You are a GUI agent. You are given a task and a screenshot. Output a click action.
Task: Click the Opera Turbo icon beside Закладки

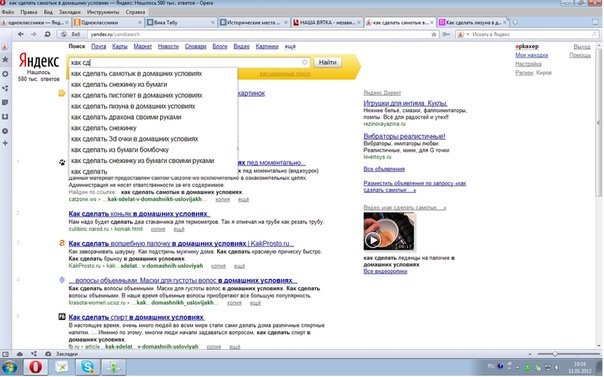(48, 354)
